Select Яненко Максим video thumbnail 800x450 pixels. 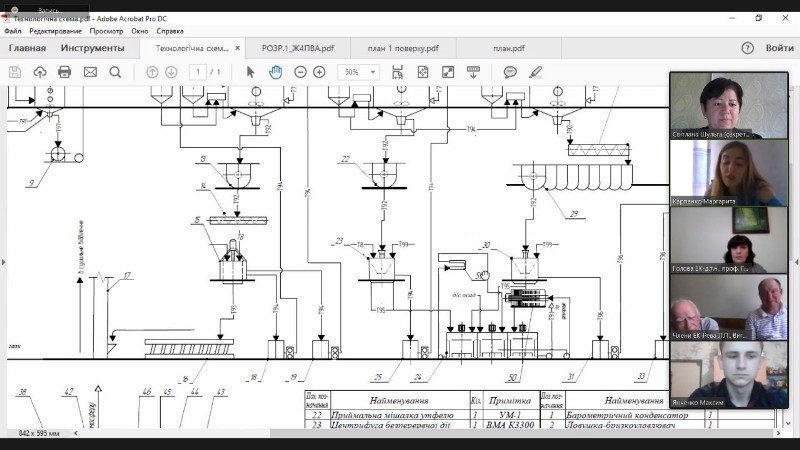coord(729,375)
